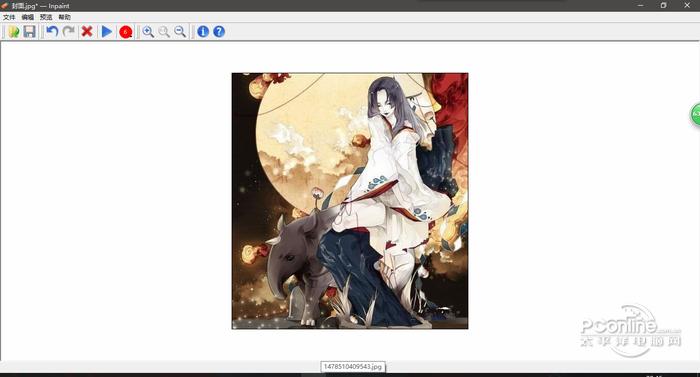This screenshot has height=377, width=700.
Task: Save image with floppy disk icon
Action: 29,32
